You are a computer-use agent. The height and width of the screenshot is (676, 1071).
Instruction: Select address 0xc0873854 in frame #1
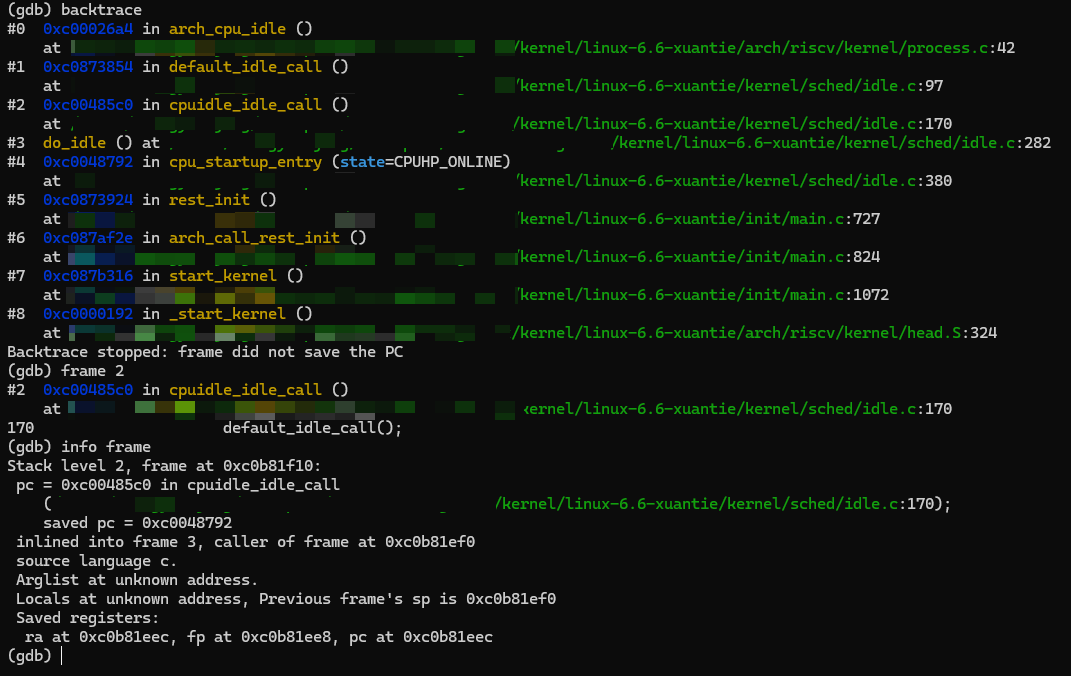coord(88,67)
